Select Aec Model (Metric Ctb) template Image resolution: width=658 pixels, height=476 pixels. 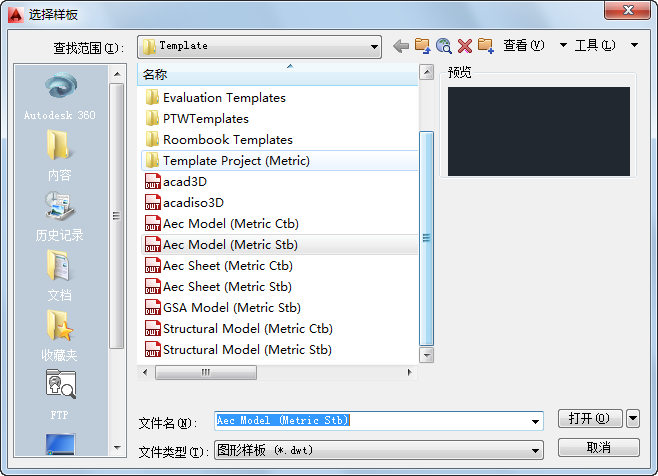point(279,224)
